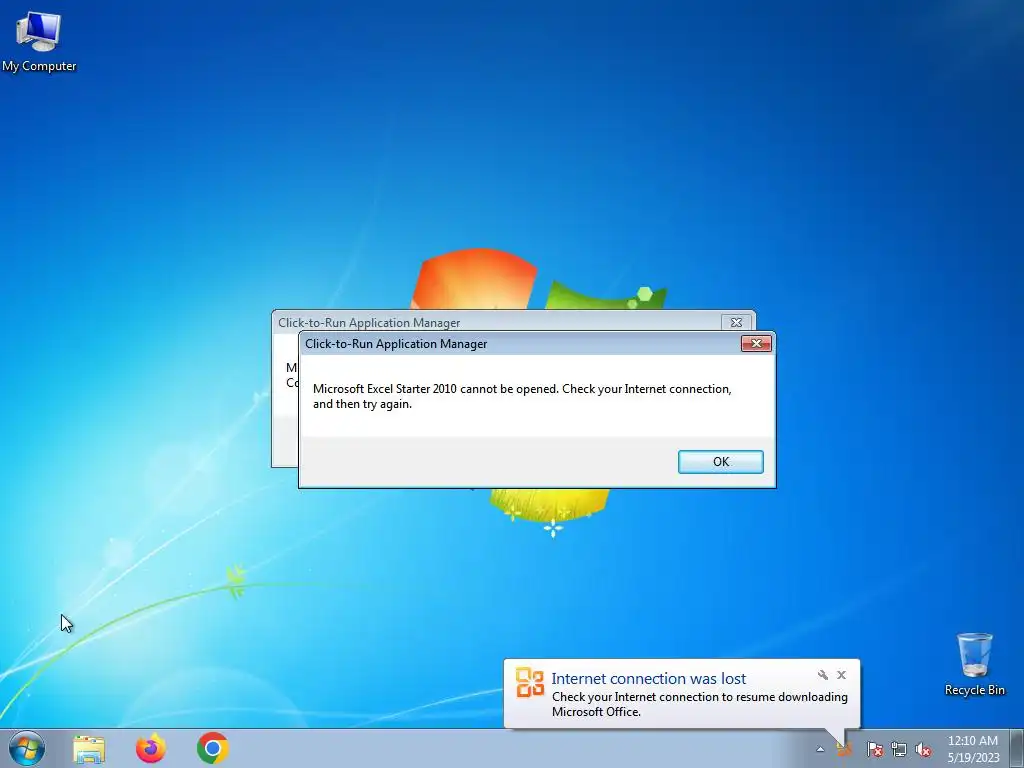Launch Firefox from the taskbar
The image size is (1024, 768).
tap(150, 748)
